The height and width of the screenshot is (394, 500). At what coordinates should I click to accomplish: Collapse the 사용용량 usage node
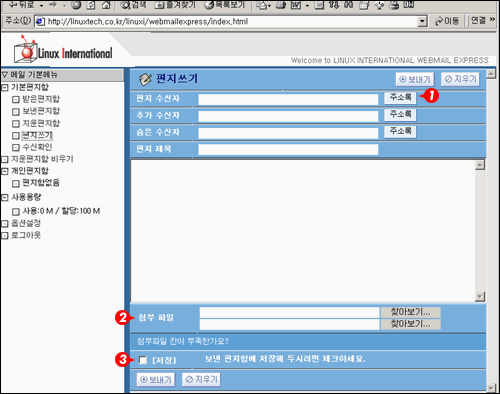tap(5, 198)
